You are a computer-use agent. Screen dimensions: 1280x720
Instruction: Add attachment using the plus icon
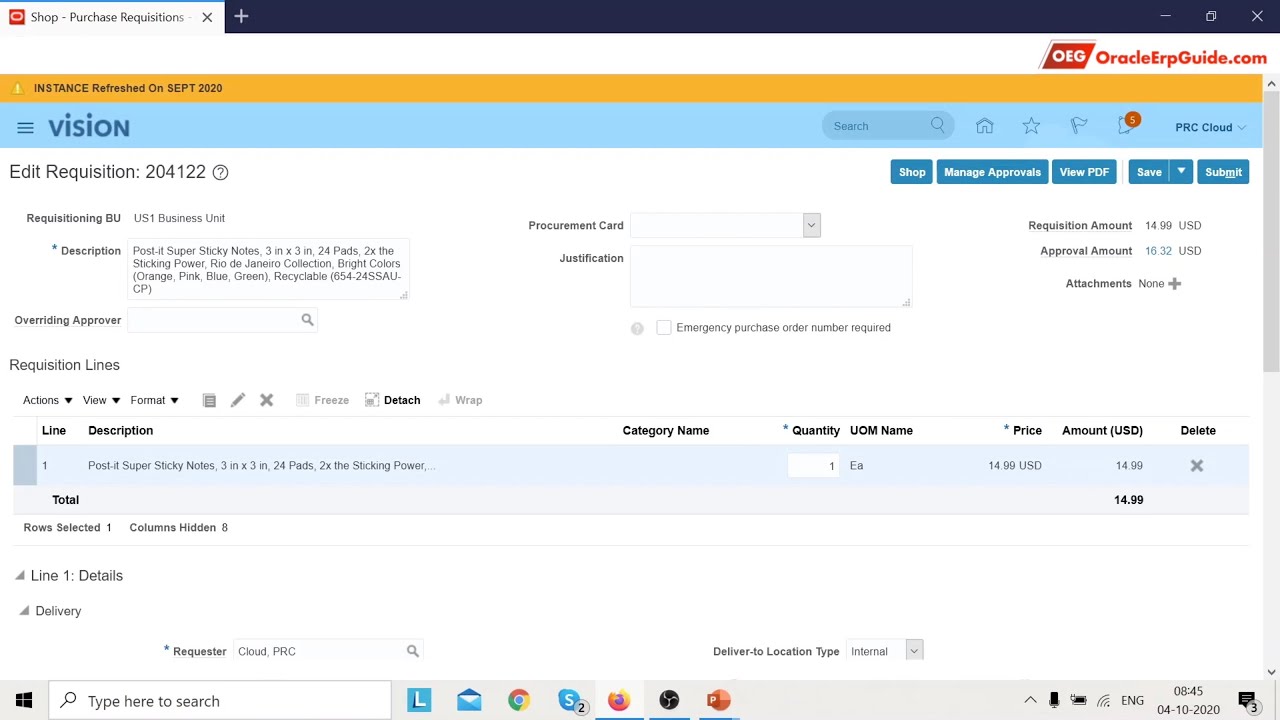(x=1174, y=283)
